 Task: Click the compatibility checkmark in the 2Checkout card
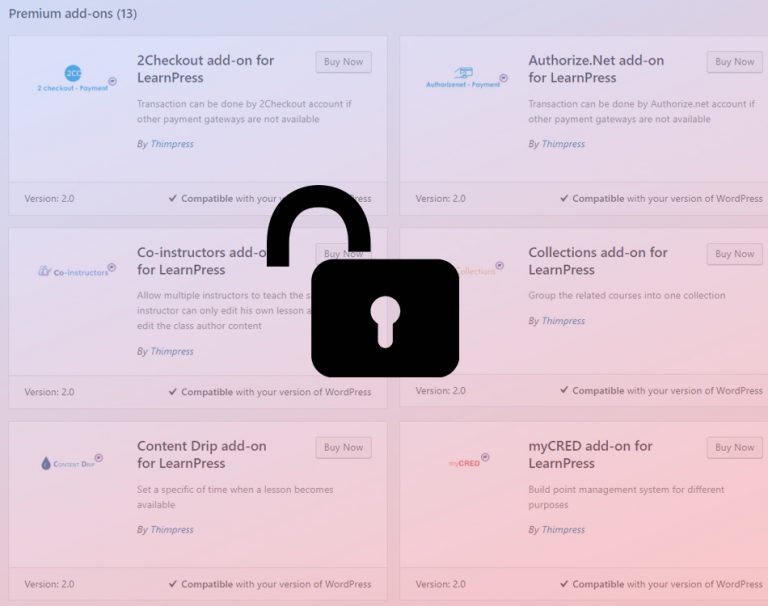(173, 199)
